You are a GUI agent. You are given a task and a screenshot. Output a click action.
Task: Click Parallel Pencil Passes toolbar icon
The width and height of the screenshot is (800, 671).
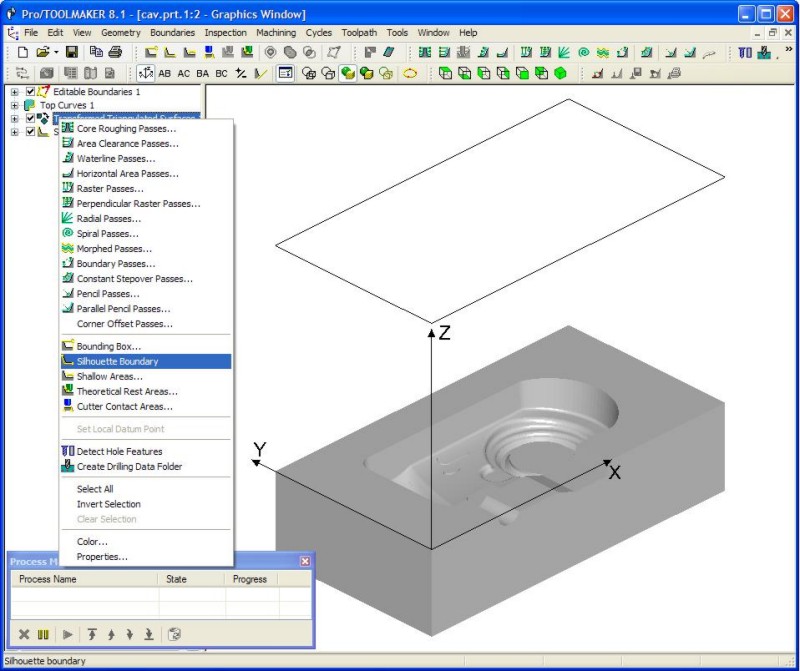point(690,52)
